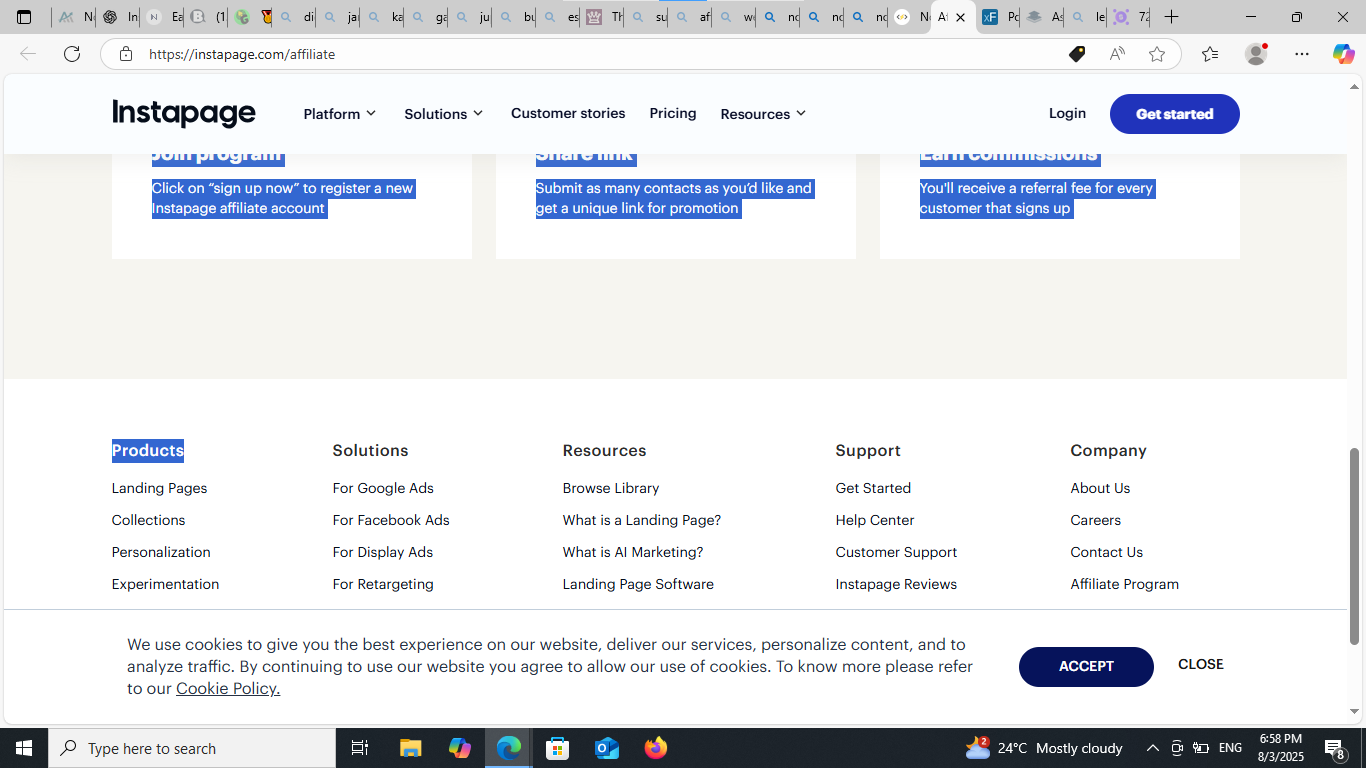This screenshot has width=1366, height=768.
Task: Open the Favorites list icon
Action: click(1210, 54)
